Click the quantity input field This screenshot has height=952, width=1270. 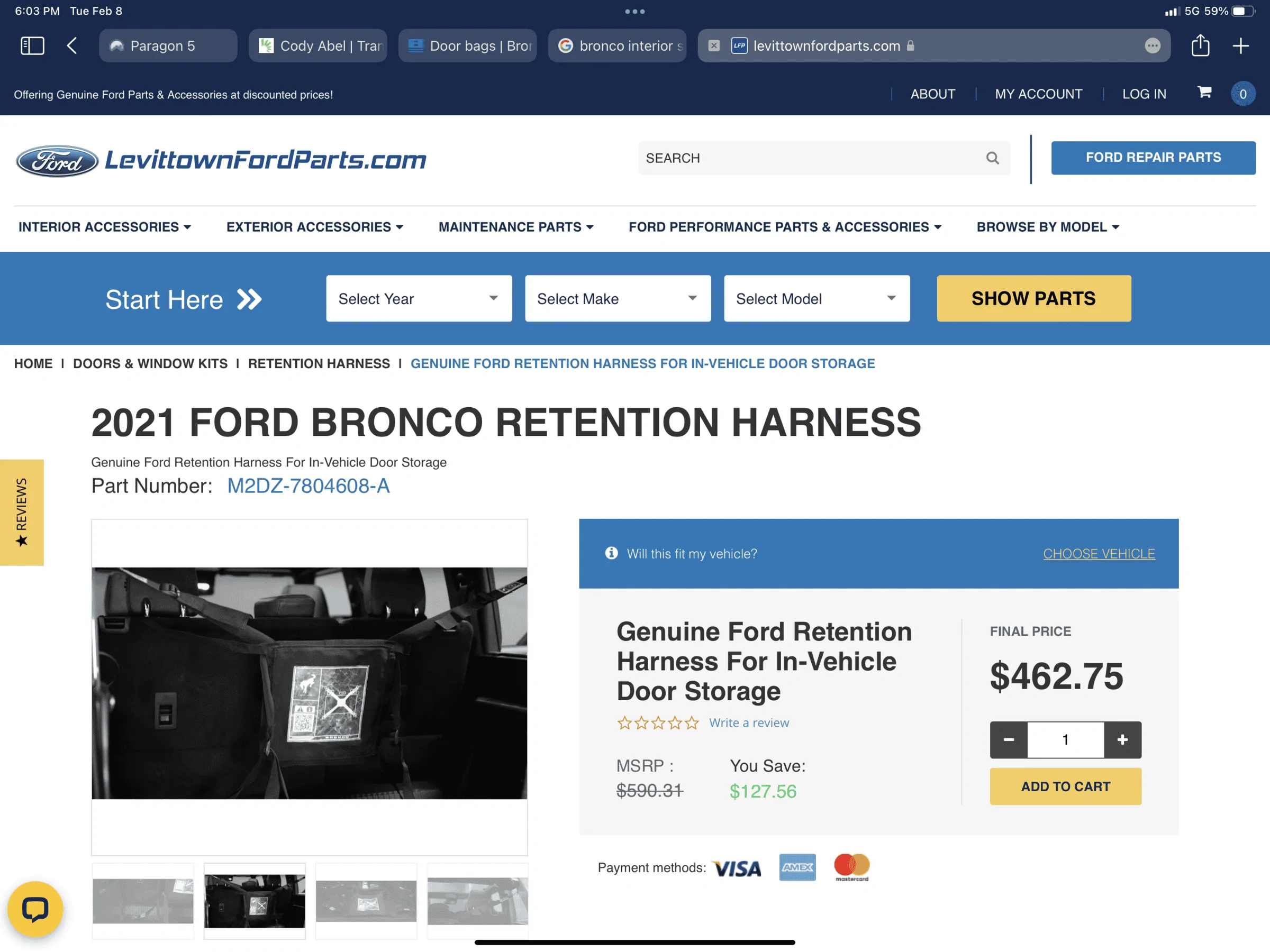1066,740
